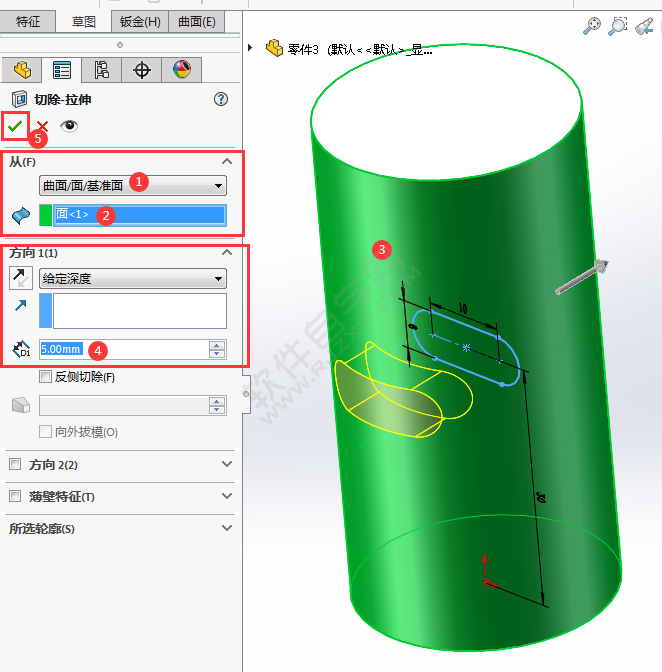Click the surface/face selection icon
Screen dimensions: 662x672
pos(21,215)
